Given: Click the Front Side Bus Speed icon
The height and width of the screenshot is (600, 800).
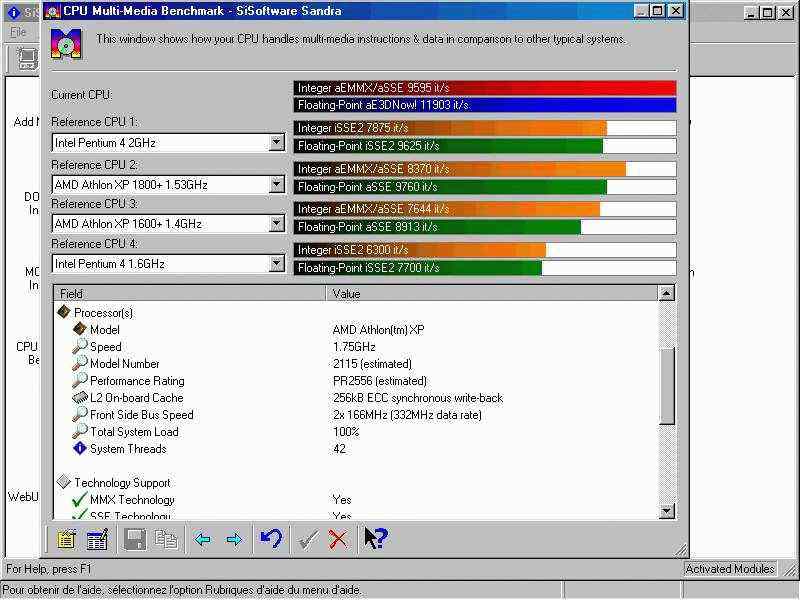Looking at the screenshot, I should [x=80, y=414].
